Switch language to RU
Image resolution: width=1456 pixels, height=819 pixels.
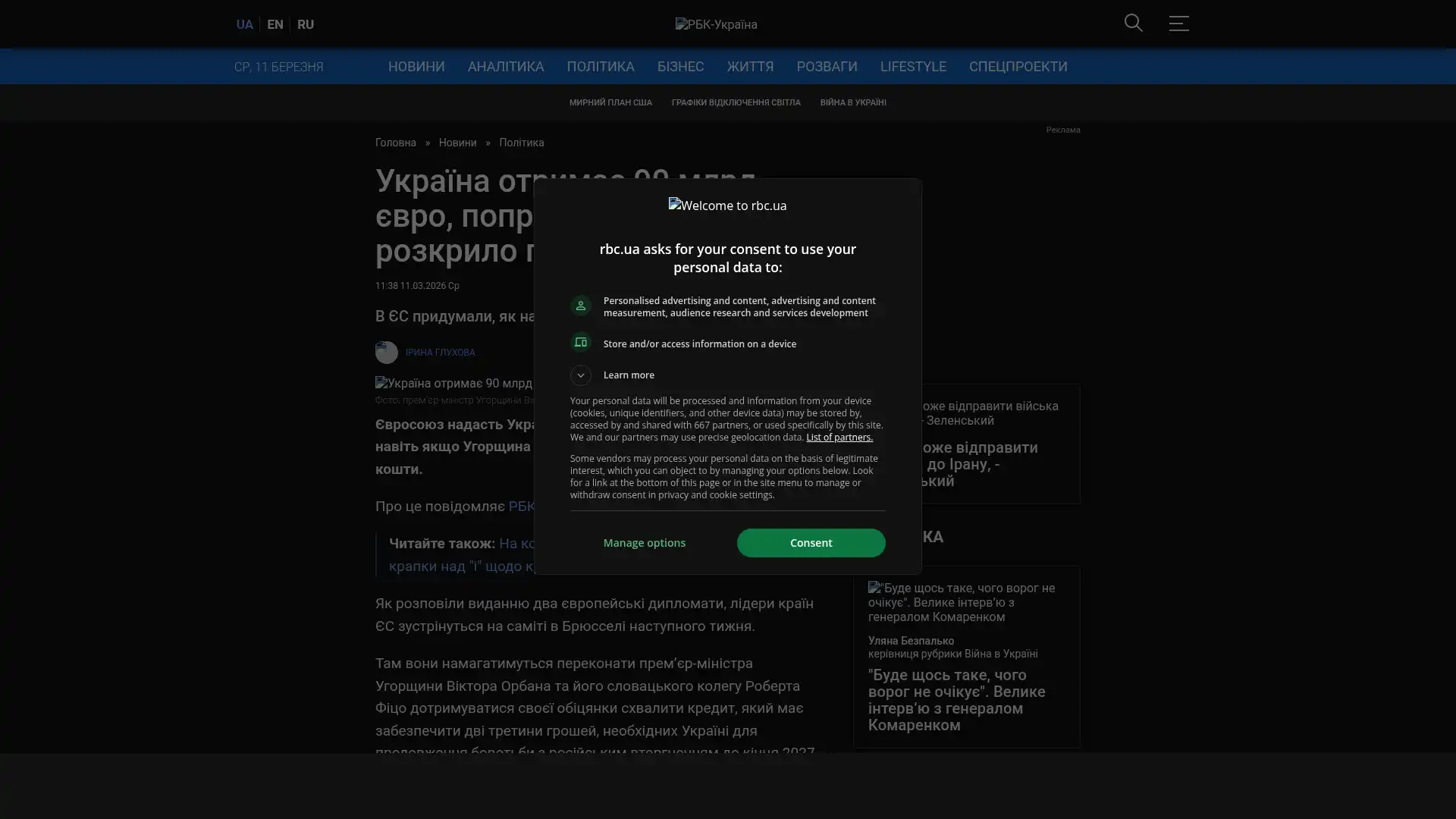(x=306, y=25)
